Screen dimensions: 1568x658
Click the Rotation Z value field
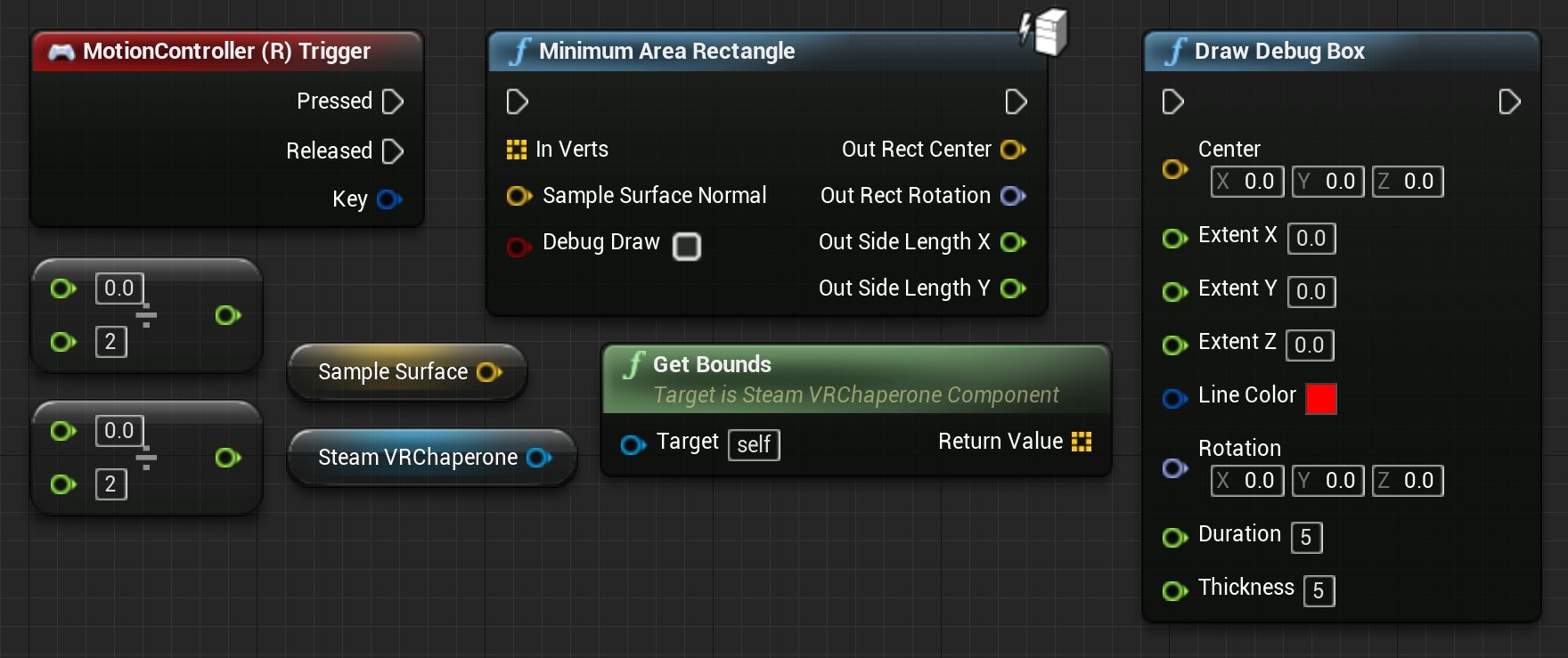1408,481
